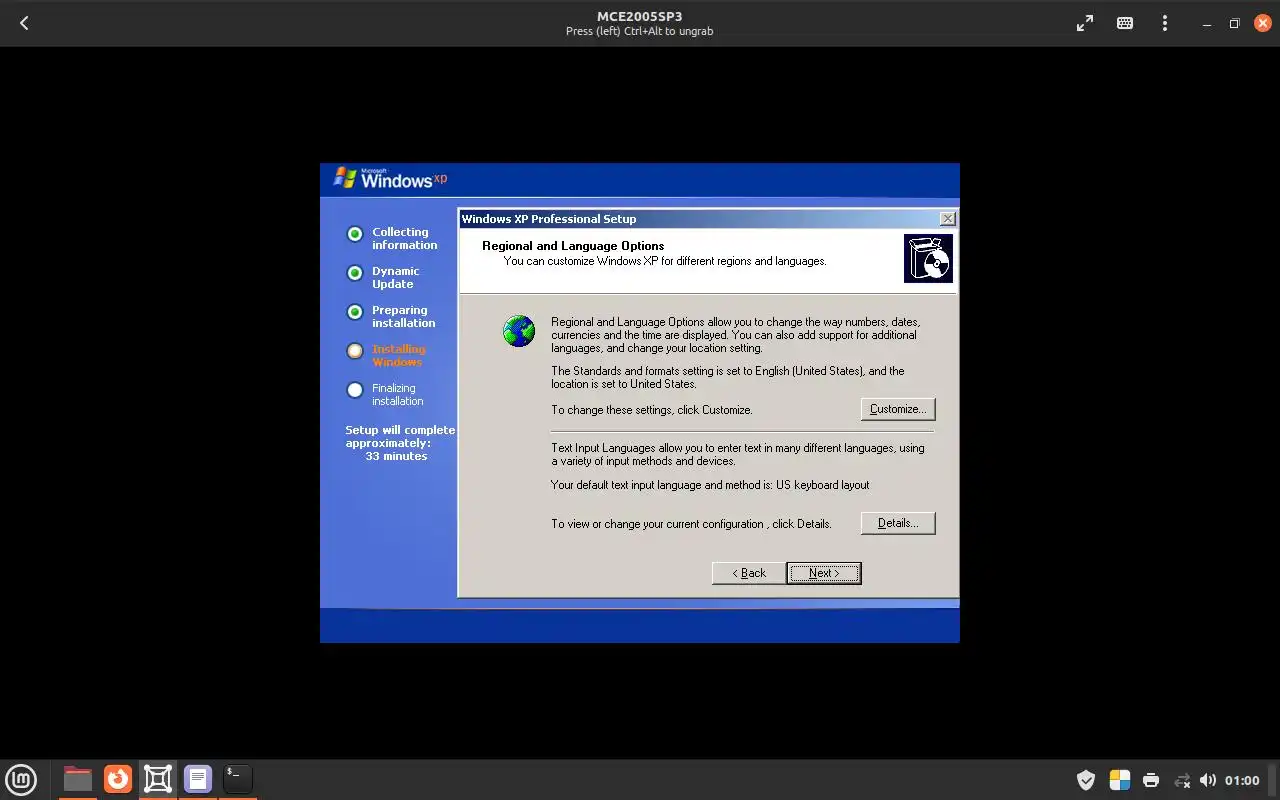Image resolution: width=1280 pixels, height=800 pixels.
Task: Open the Details... text input settings
Action: (x=898, y=523)
